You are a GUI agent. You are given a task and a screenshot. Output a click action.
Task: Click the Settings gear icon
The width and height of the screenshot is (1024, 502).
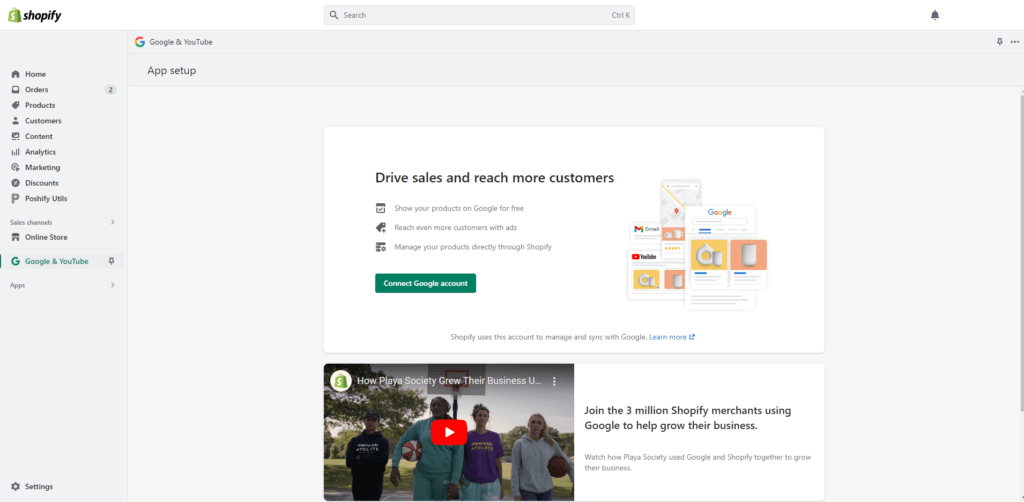pos(16,486)
